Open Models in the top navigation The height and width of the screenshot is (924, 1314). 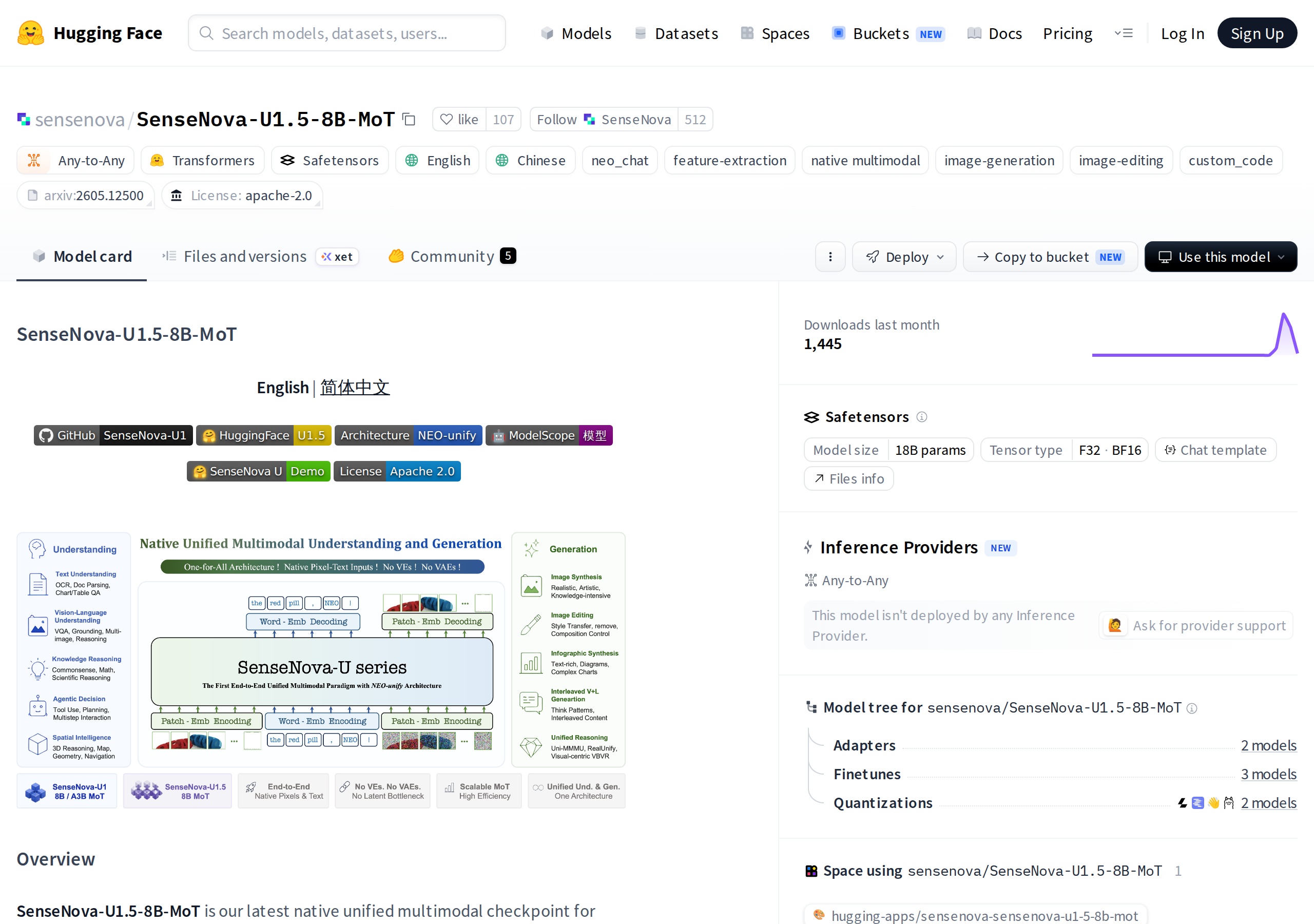click(576, 33)
